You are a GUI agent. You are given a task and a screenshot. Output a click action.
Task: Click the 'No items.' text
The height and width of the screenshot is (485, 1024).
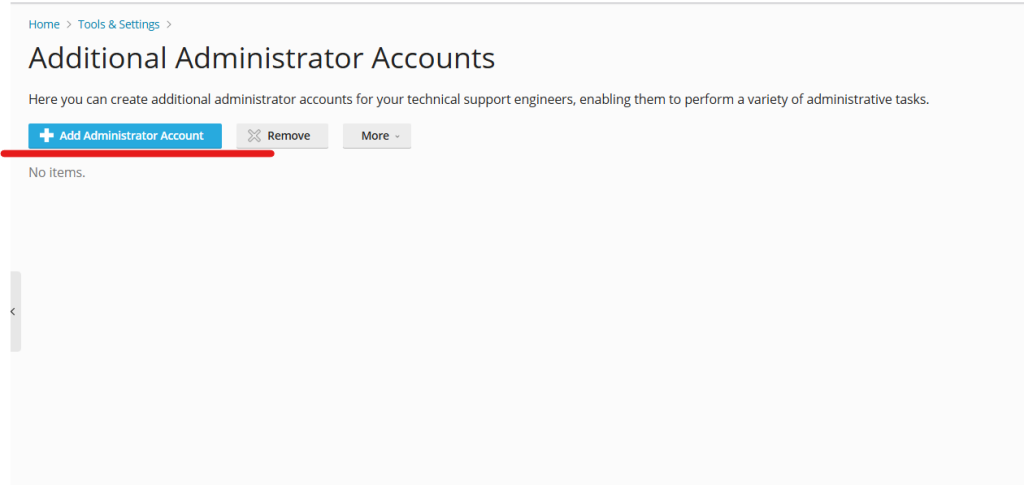tap(57, 173)
